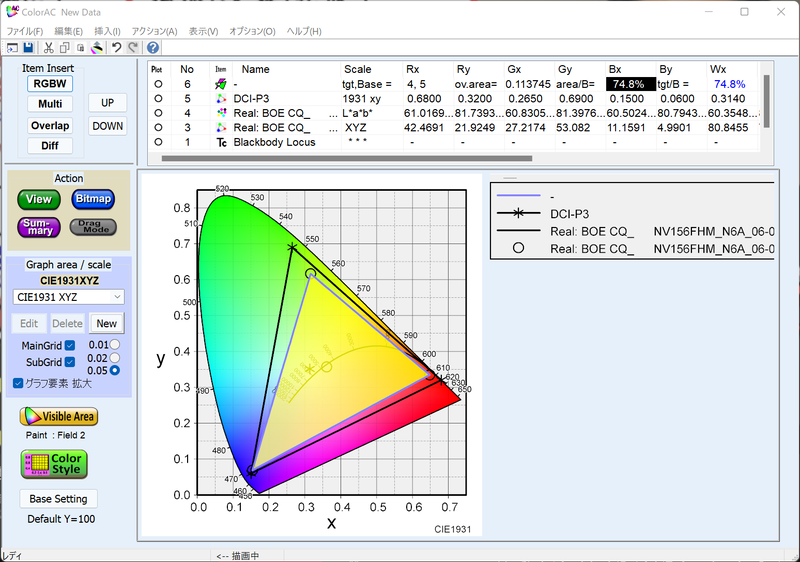Click the Save floppy disk icon
The height and width of the screenshot is (562, 800).
pos(28,47)
